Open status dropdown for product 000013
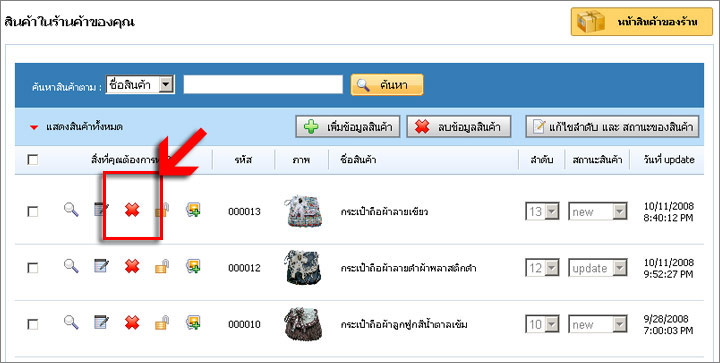 click(x=598, y=212)
